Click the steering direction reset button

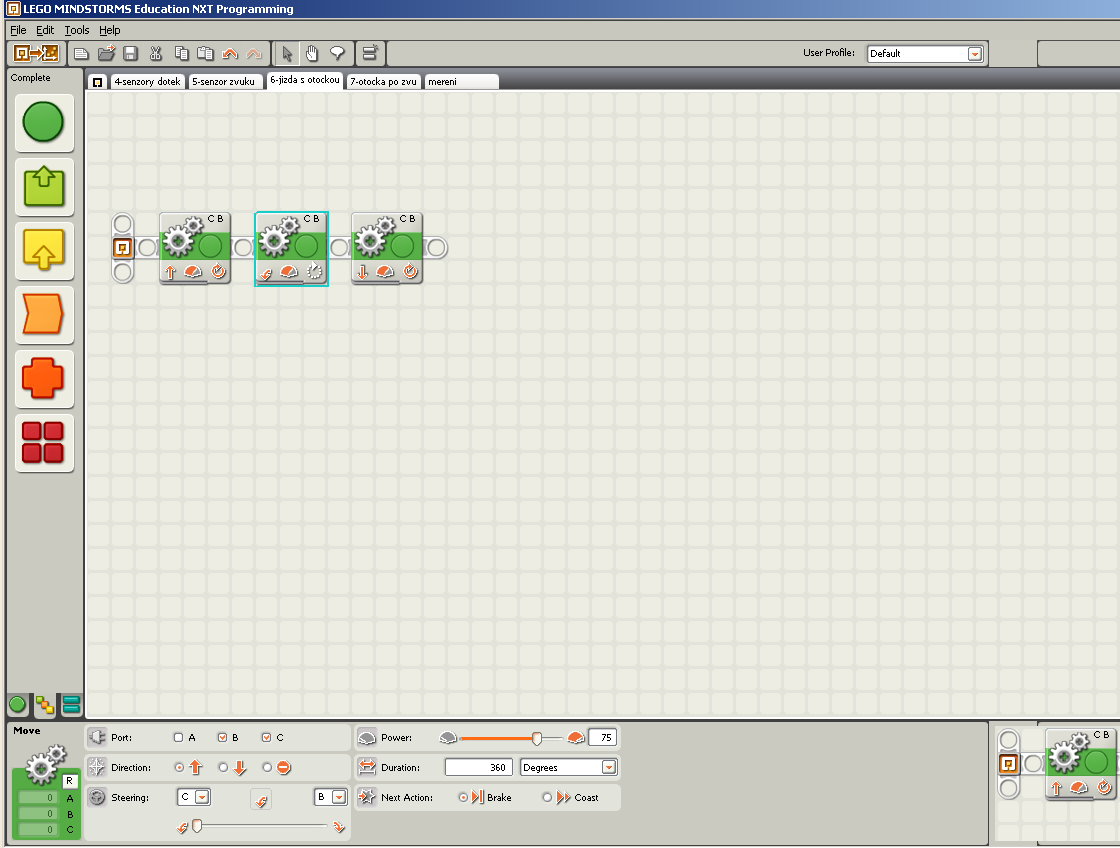tap(261, 799)
